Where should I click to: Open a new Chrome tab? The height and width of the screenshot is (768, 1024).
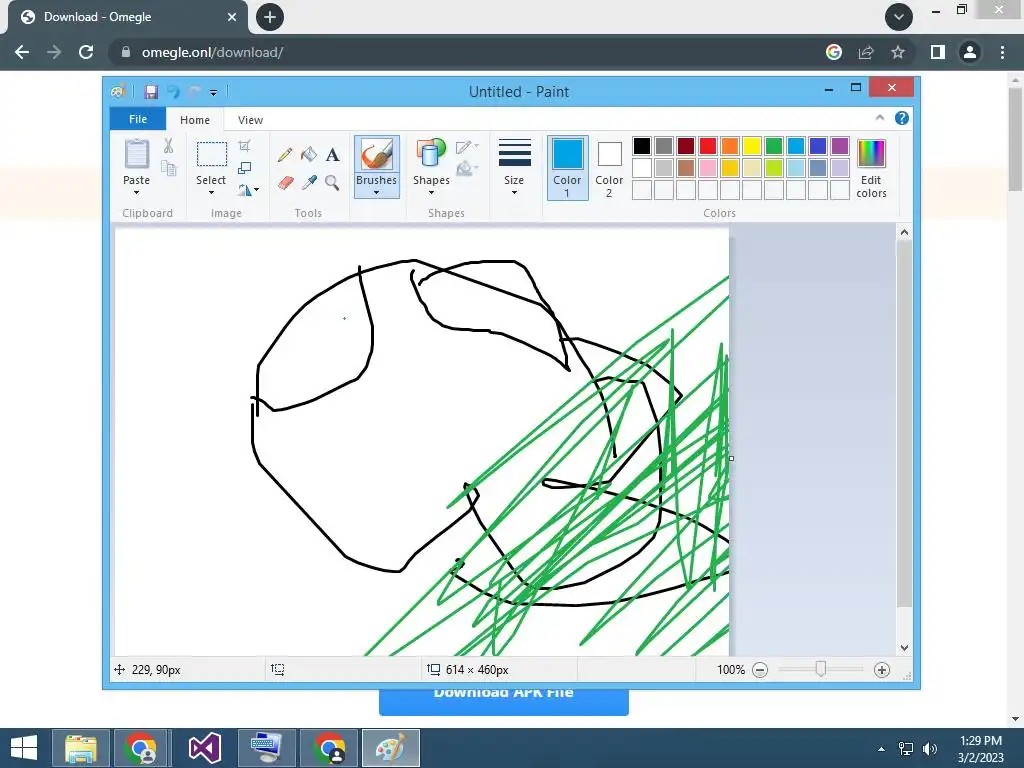270,17
